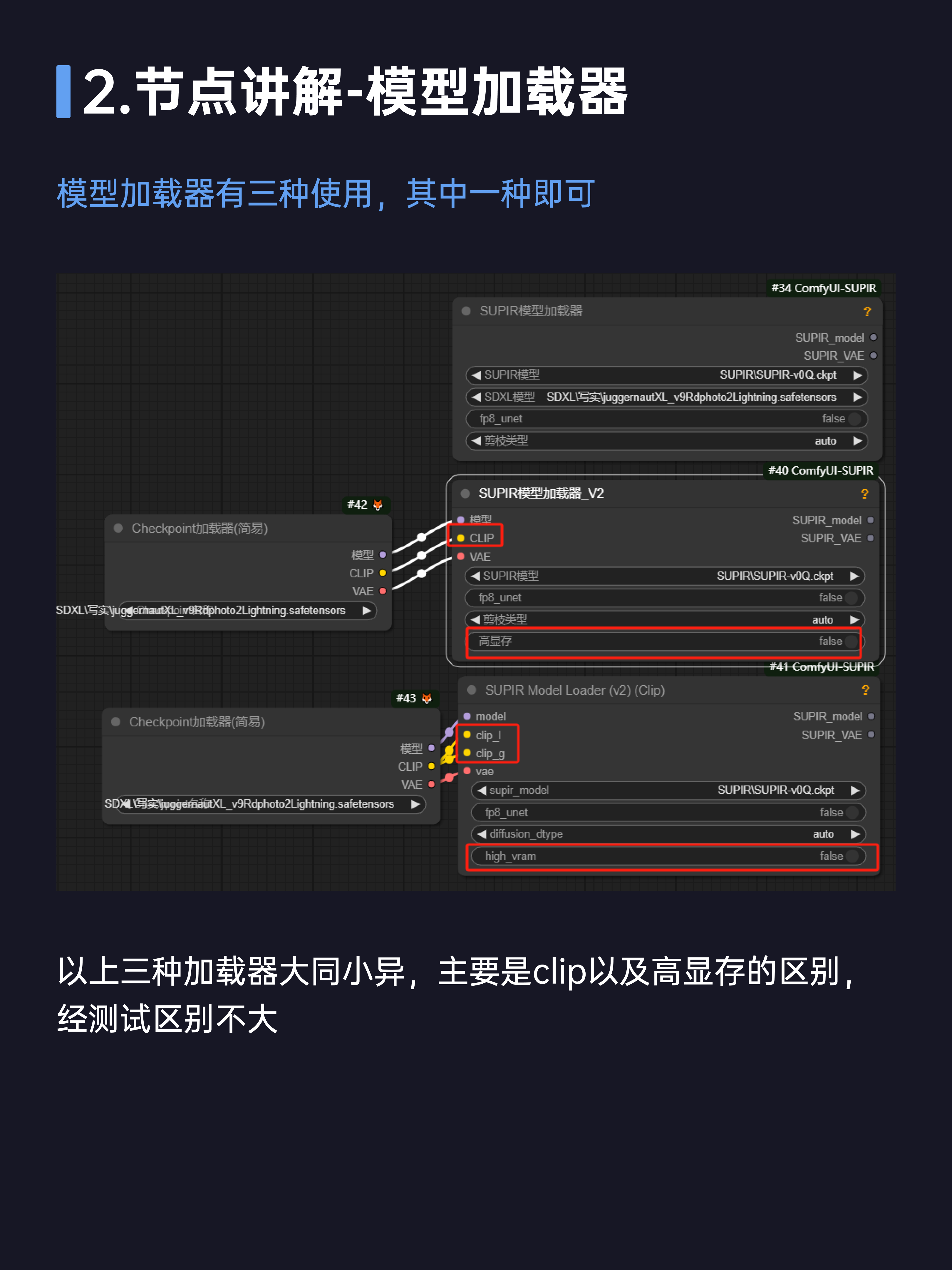
Task: Open diffusion_dtype dropdown on node #41
Action: click(x=855, y=834)
